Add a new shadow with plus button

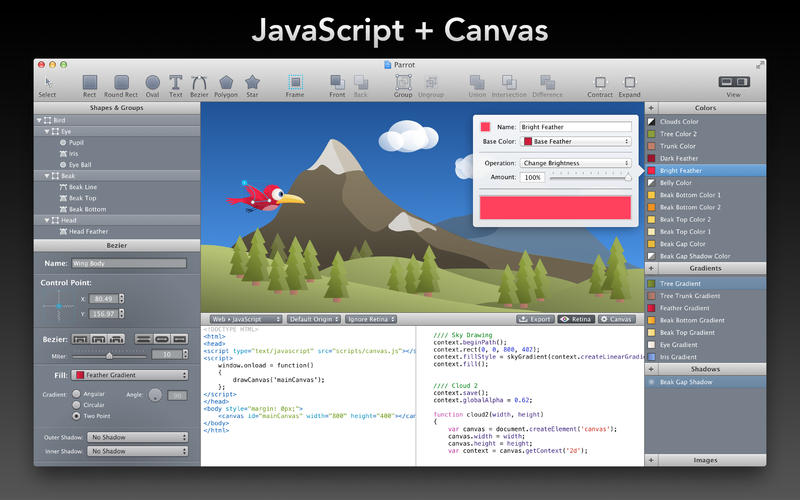[x=651, y=369]
